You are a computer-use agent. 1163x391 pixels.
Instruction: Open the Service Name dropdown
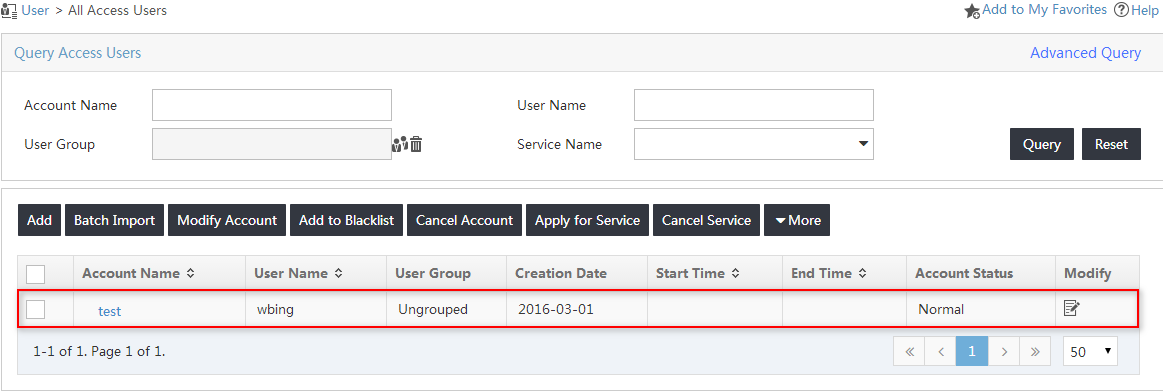(x=754, y=144)
